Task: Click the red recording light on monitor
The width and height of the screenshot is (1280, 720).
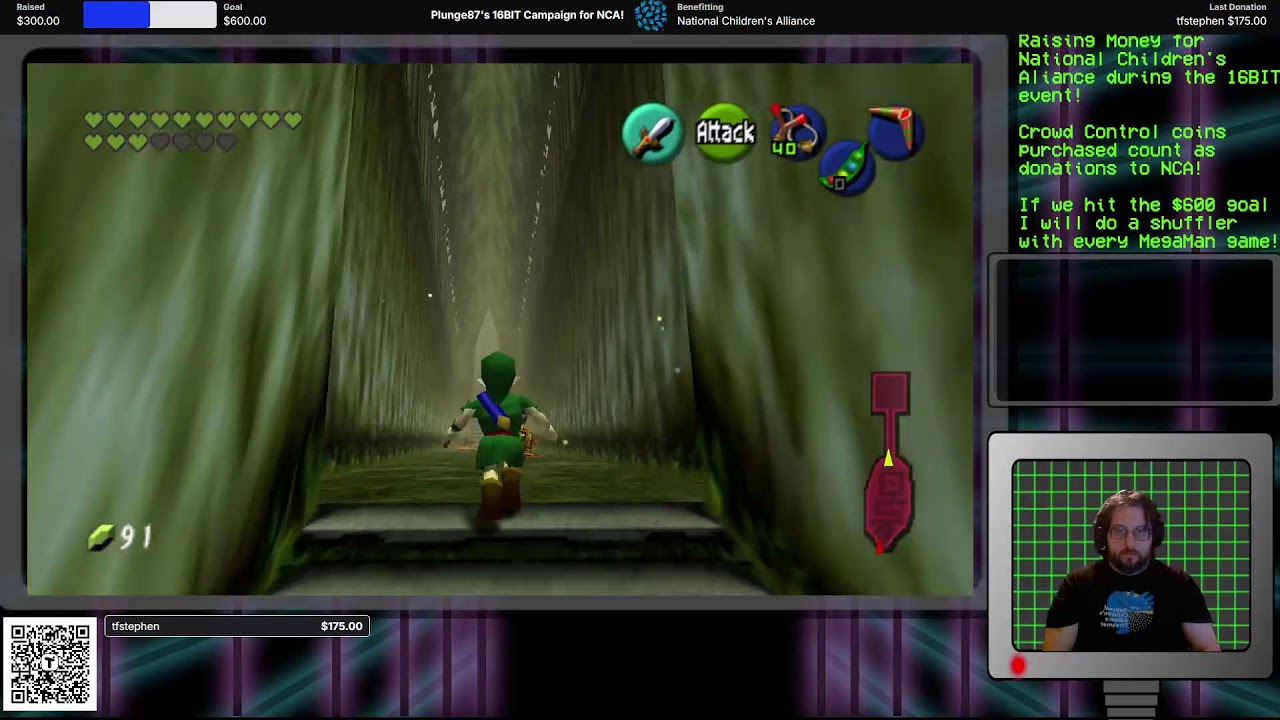Action: coord(1018,665)
